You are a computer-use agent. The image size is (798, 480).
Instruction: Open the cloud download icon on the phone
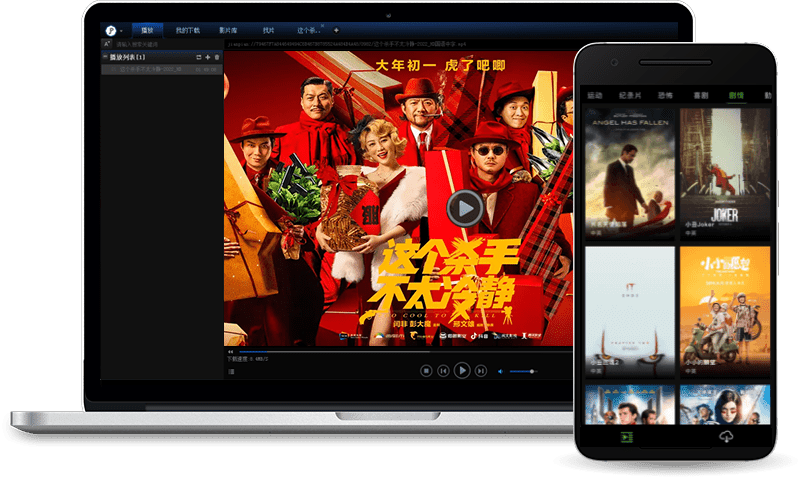(726, 437)
